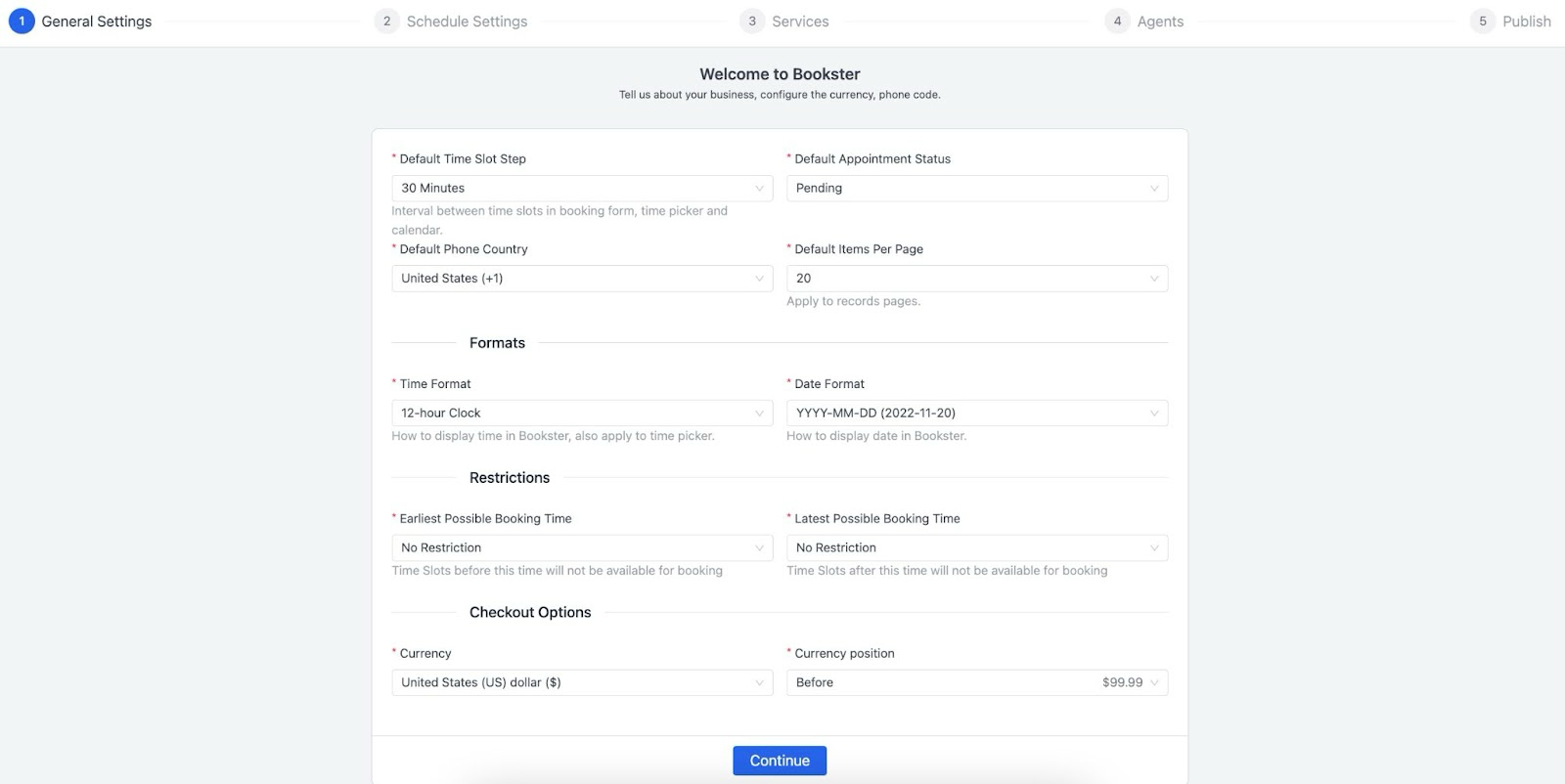The height and width of the screenshot is (784, 1565).
Task: Click the Continue button
Action: 780,761
